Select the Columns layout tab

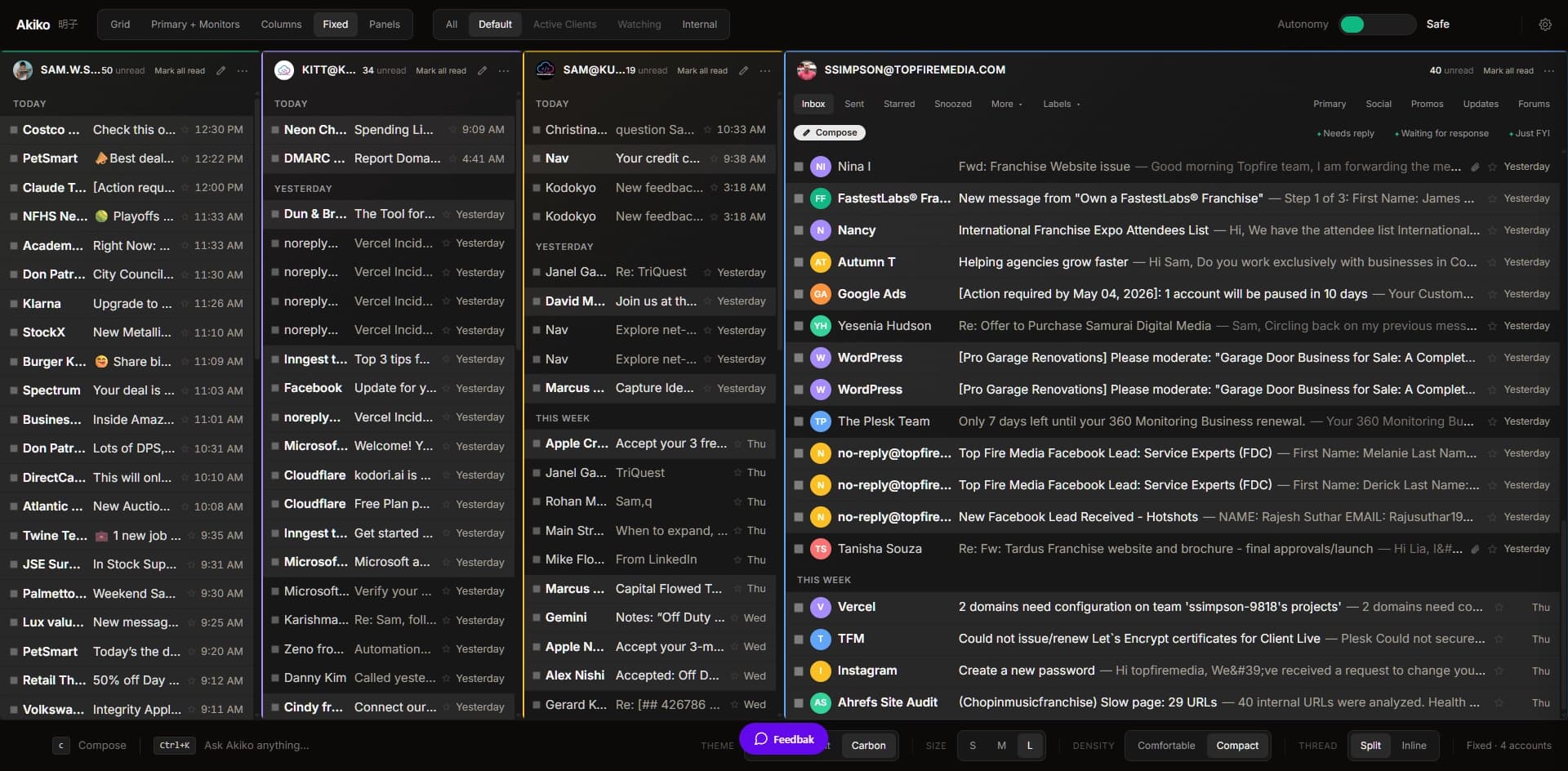coord(281,25)
